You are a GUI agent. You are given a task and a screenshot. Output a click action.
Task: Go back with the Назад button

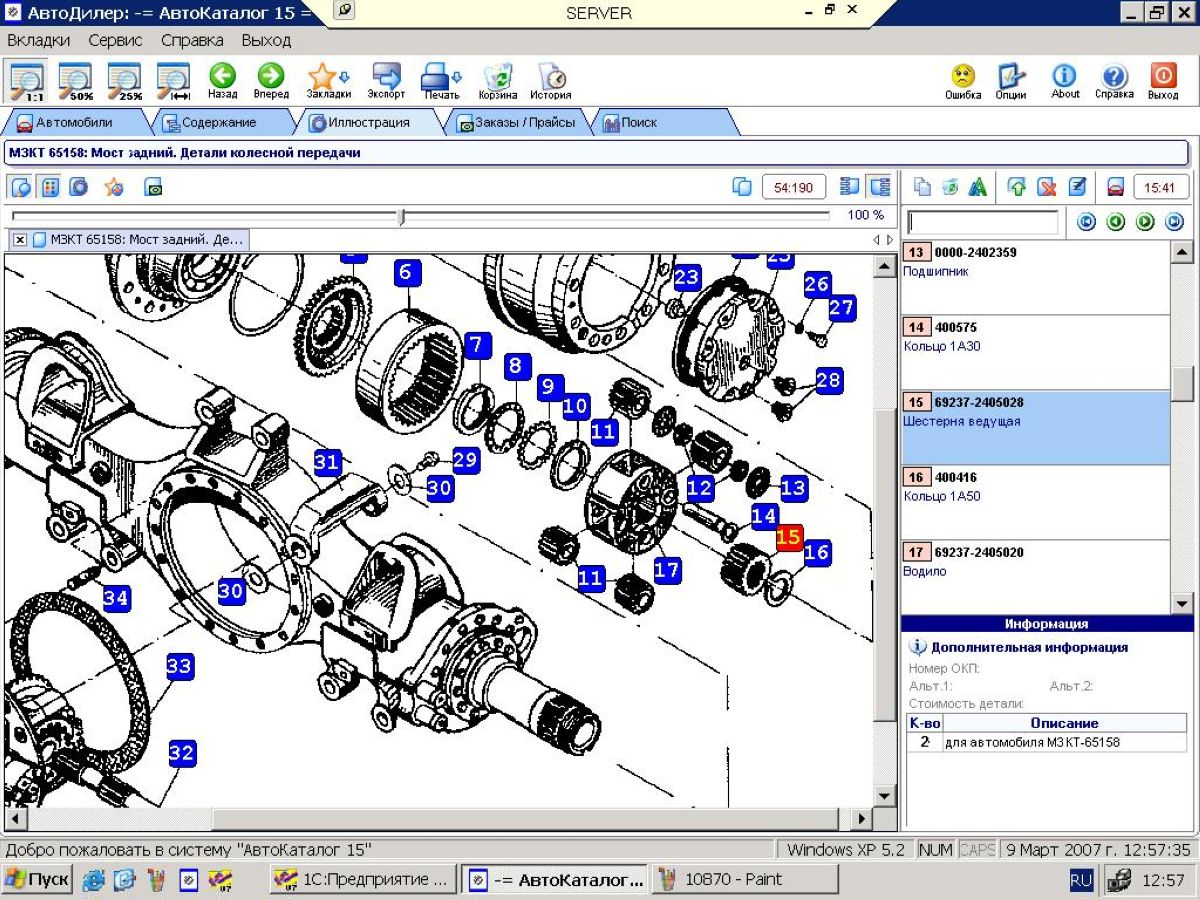(222, 80)
